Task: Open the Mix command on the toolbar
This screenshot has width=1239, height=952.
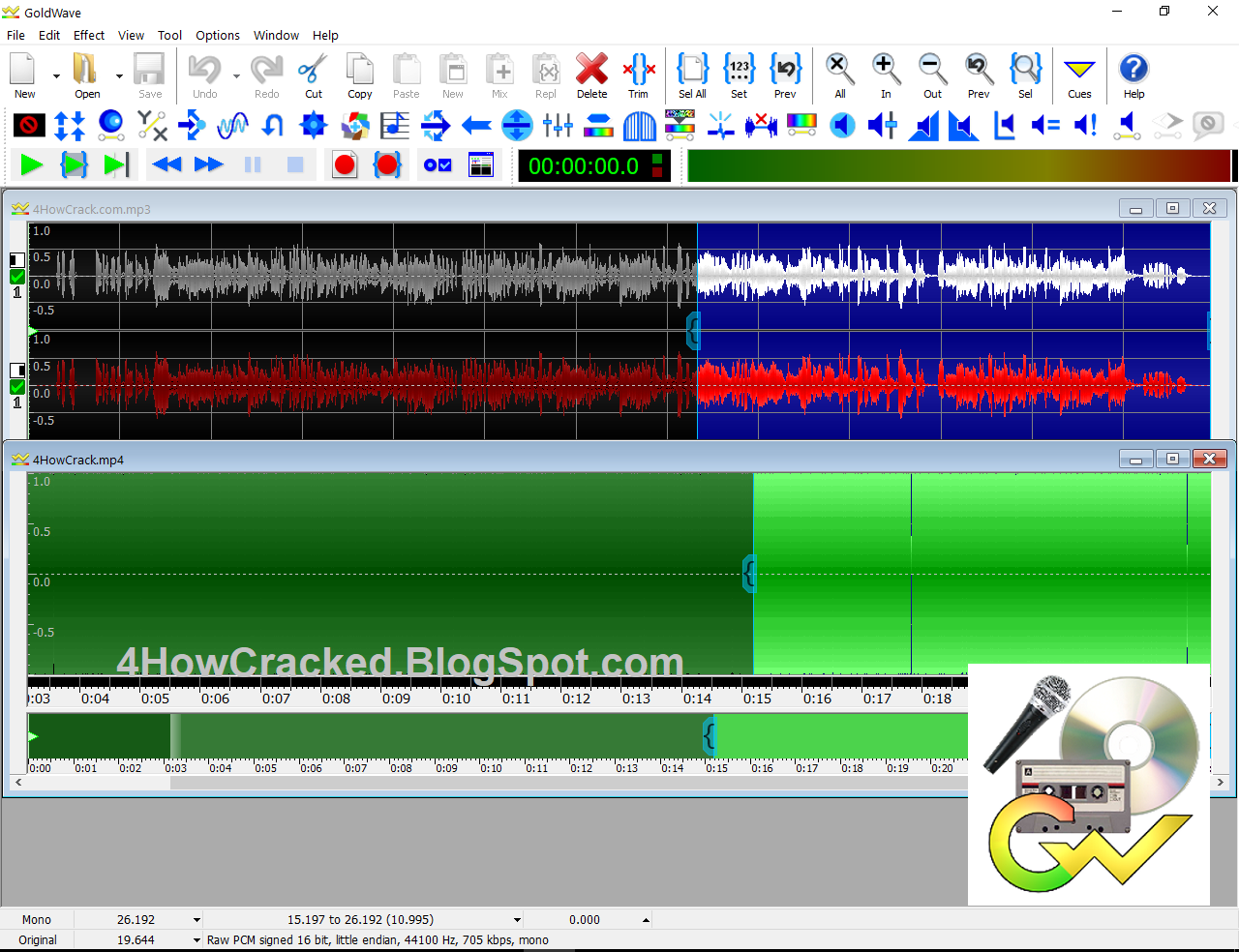Action: pyautogui.click(x=499, y=76)
